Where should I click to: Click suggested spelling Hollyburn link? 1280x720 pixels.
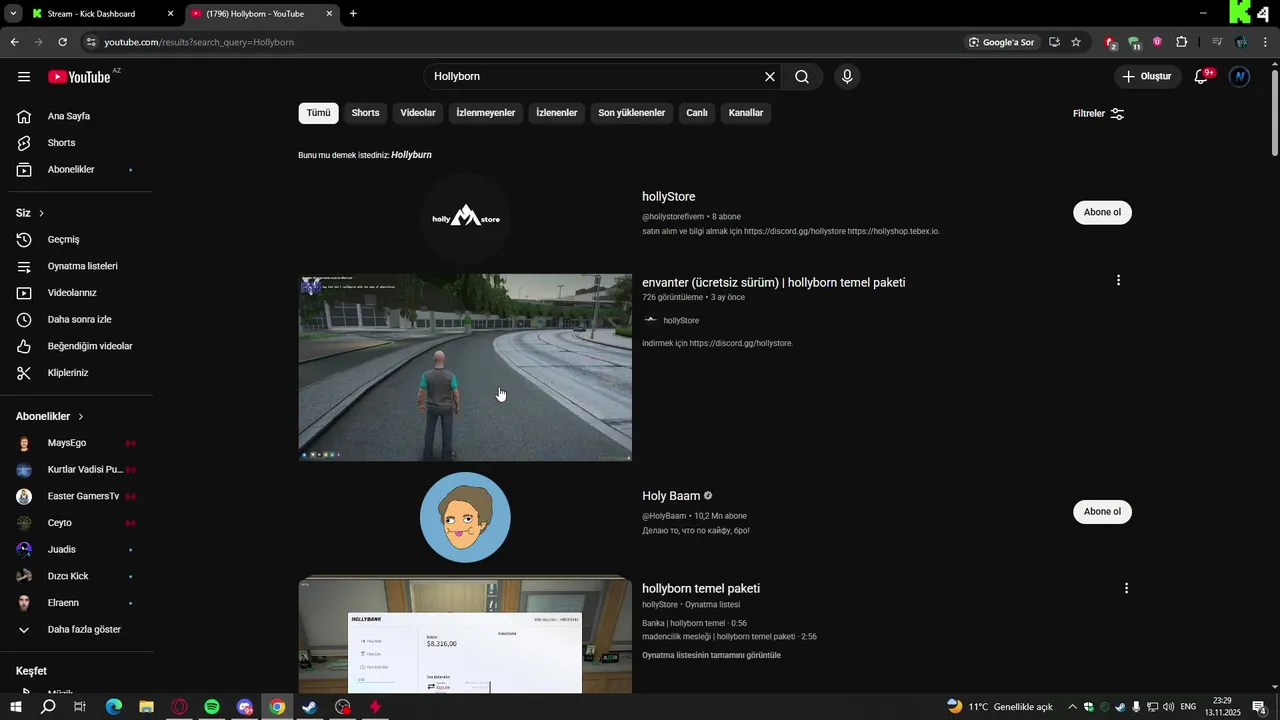[x=411, y=155]
